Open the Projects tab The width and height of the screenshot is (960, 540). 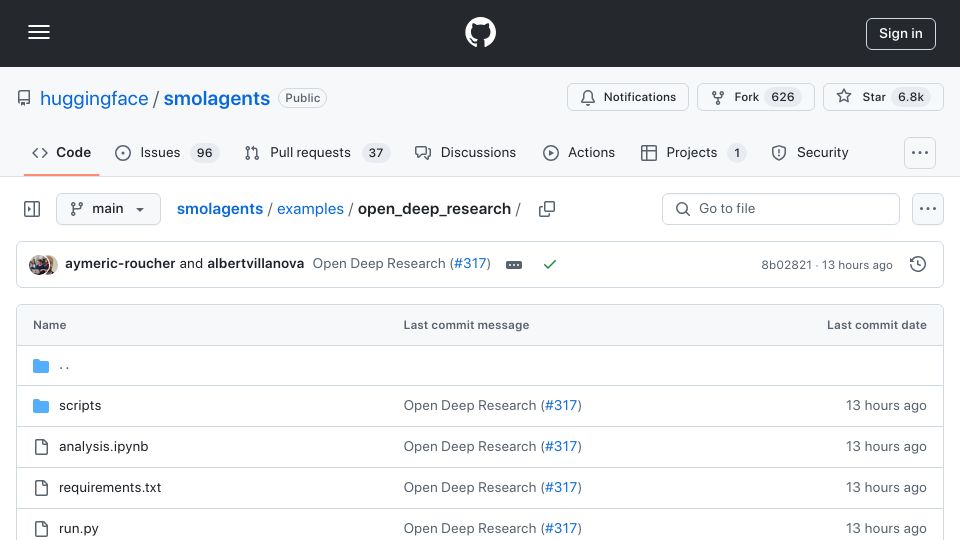click(693, 152)
